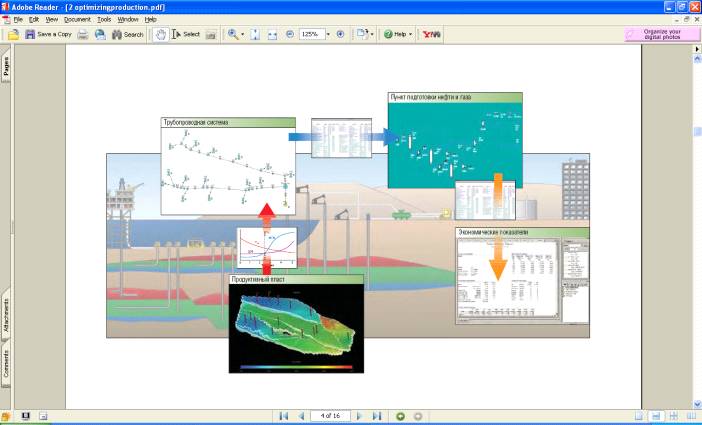Open the Pages side panel tab
This screenshot has height=425, width=702.
[x=6, y=67]
